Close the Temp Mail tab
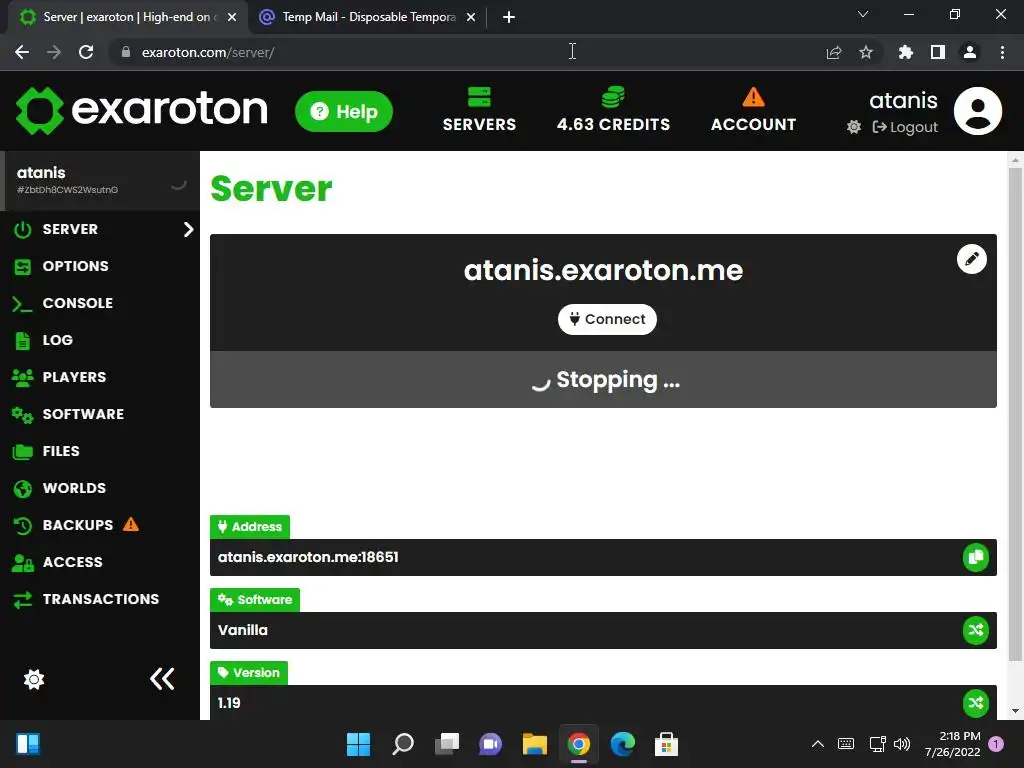 point(471,18)
